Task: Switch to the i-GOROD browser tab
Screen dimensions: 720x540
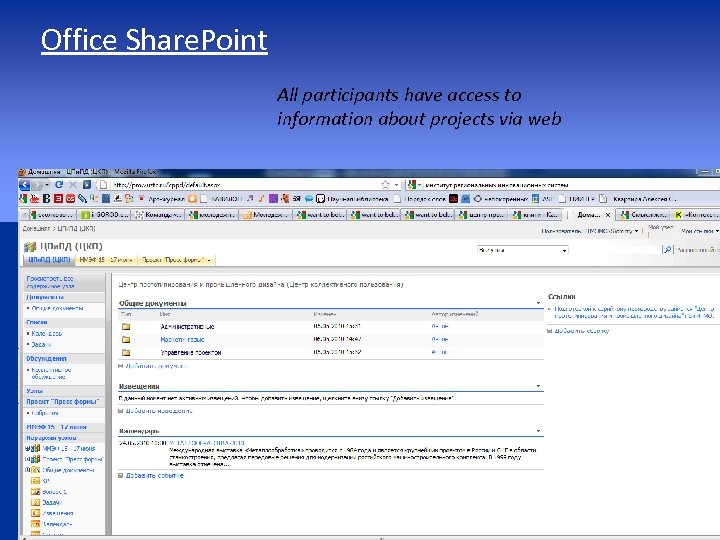Action: coord(105,214)
